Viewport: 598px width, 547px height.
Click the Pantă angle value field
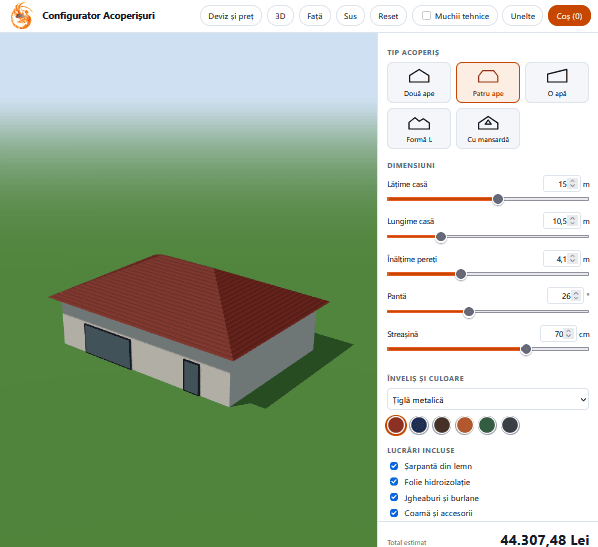click(x=565, y=296)
